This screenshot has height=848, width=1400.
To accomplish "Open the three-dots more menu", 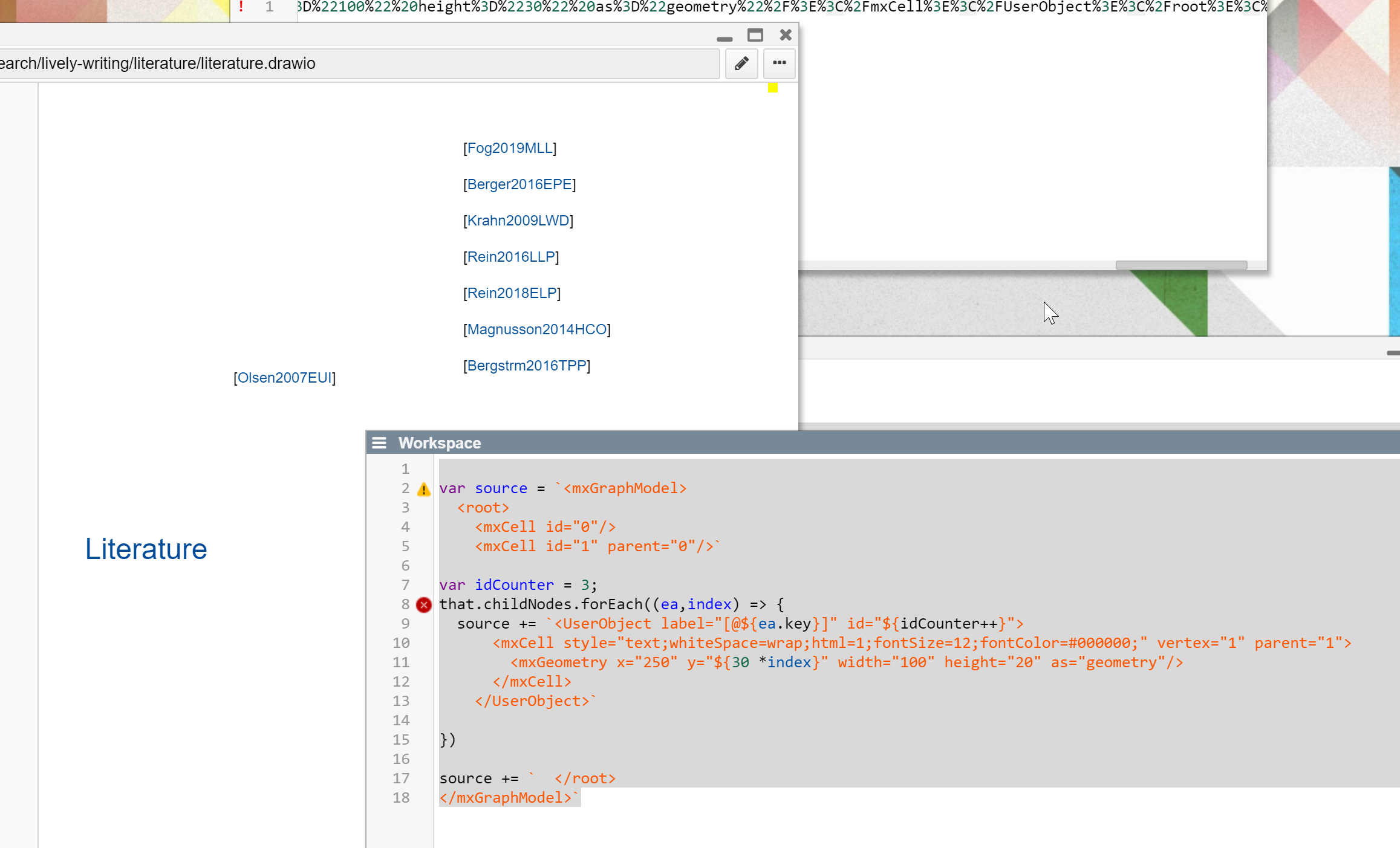I will (779, 63).
